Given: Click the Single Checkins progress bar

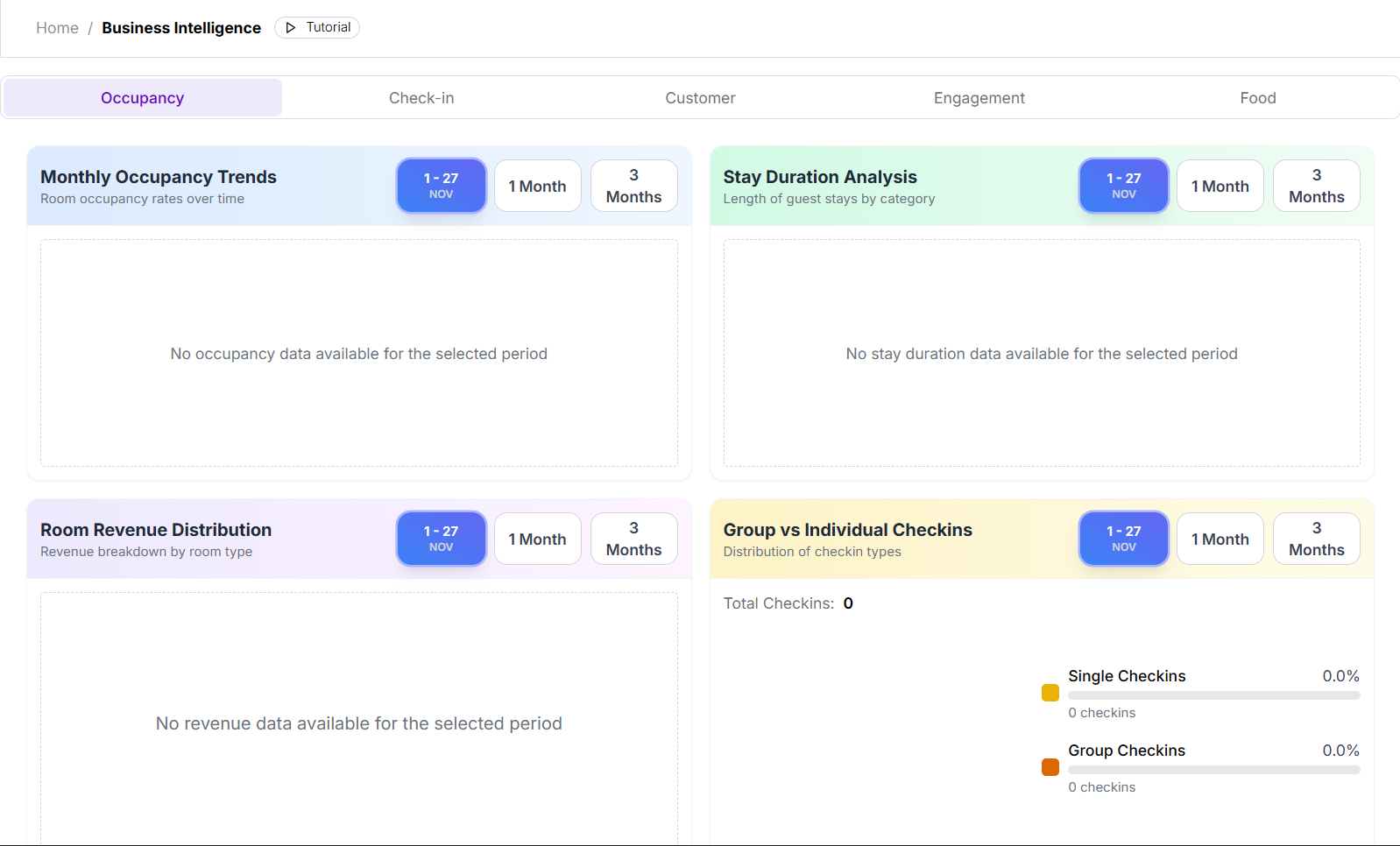Looking at the screenshot, I should coord(1213,695).
